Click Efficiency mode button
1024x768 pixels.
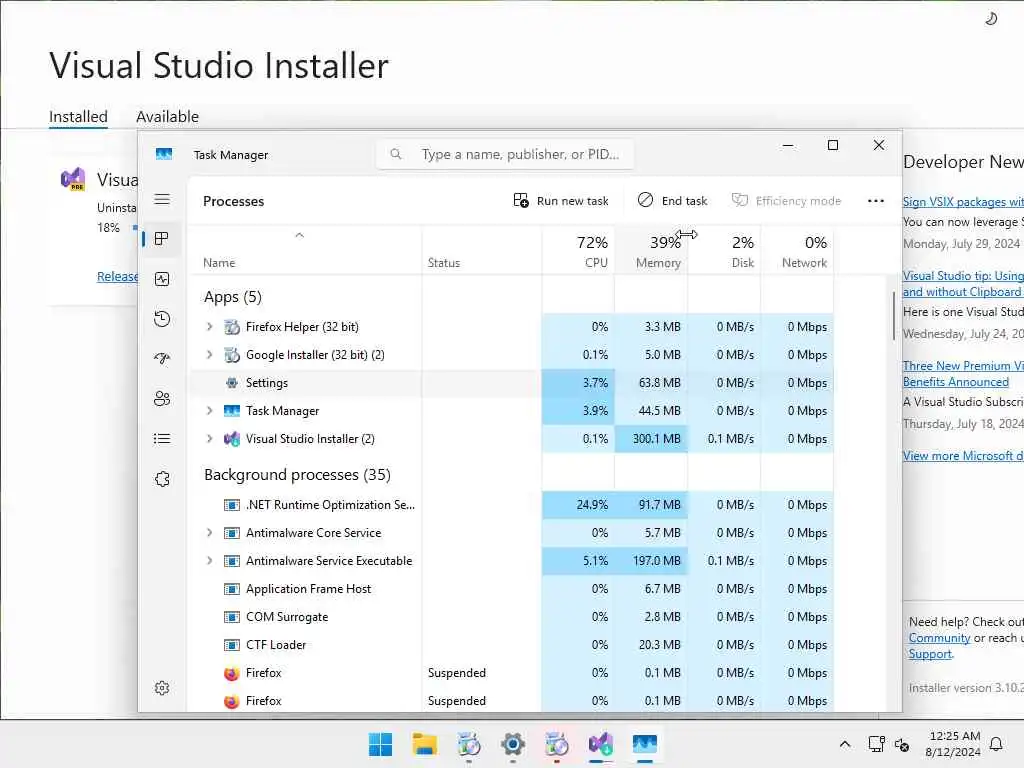tap(786, 200)
